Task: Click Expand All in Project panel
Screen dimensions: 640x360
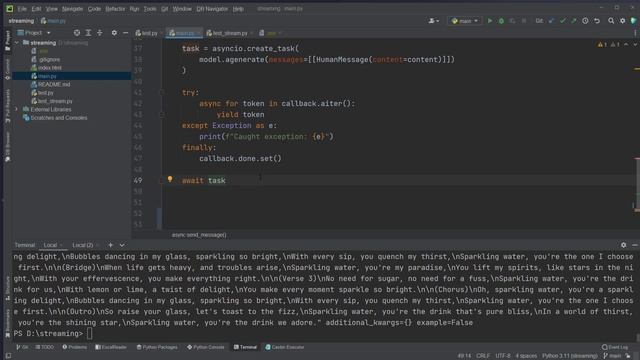Action: coord(88,33)
